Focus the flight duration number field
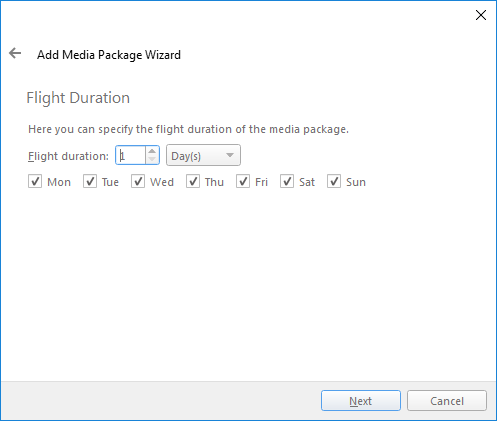This screenshot has height=421, width=497. point(131,155)
